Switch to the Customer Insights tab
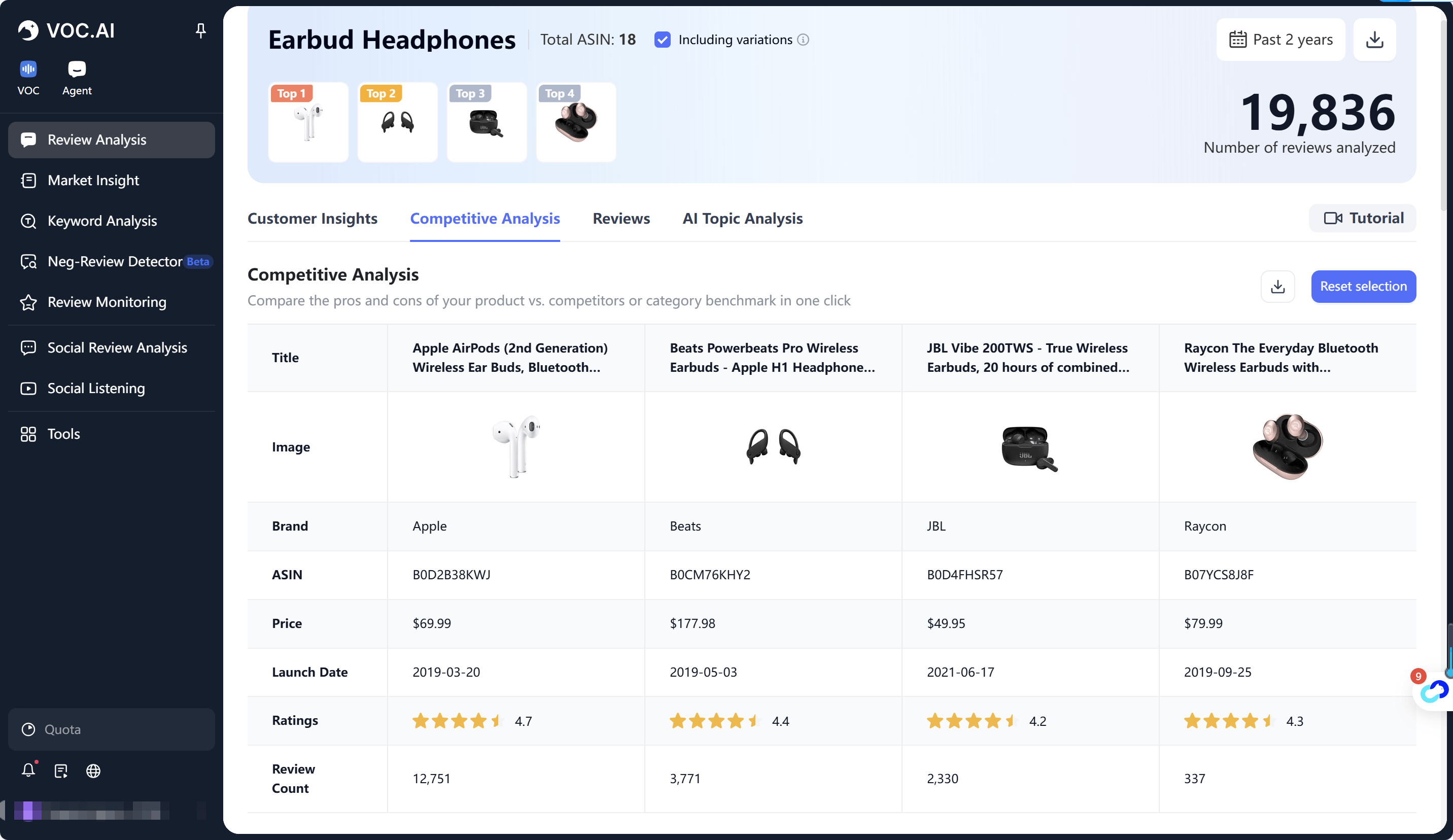Image resolution: width=1453 pixels, height=840 pixels. [x=312, y=219]
